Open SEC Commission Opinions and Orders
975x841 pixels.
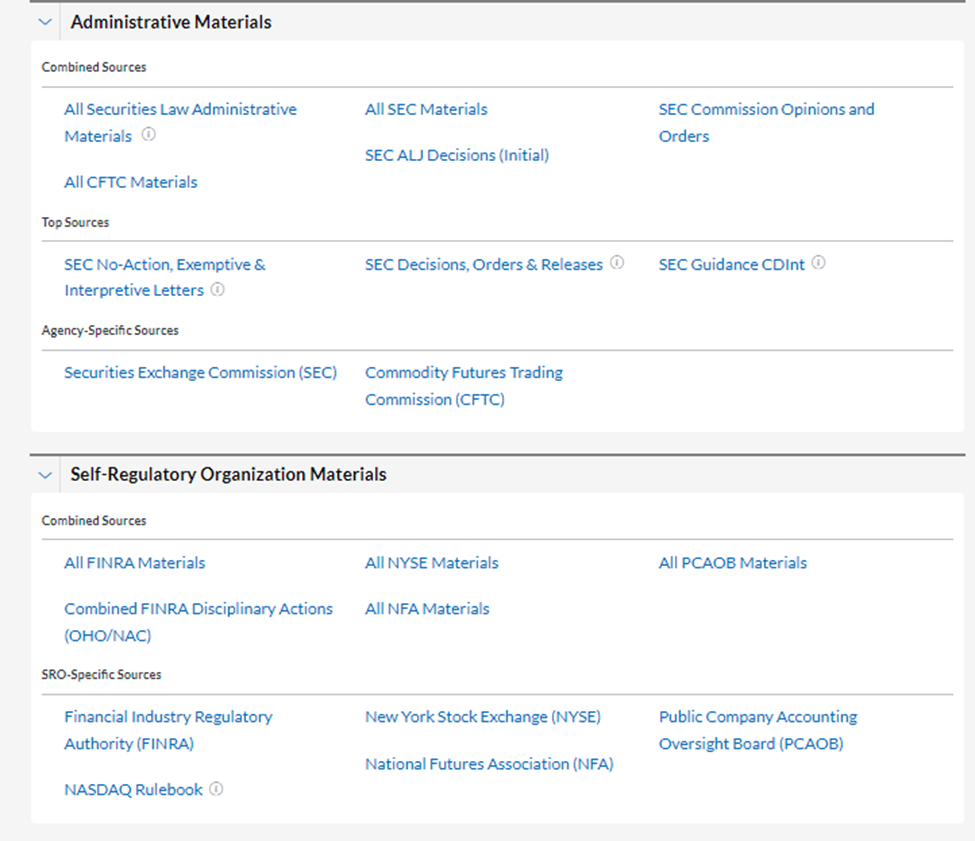point(766,122)
